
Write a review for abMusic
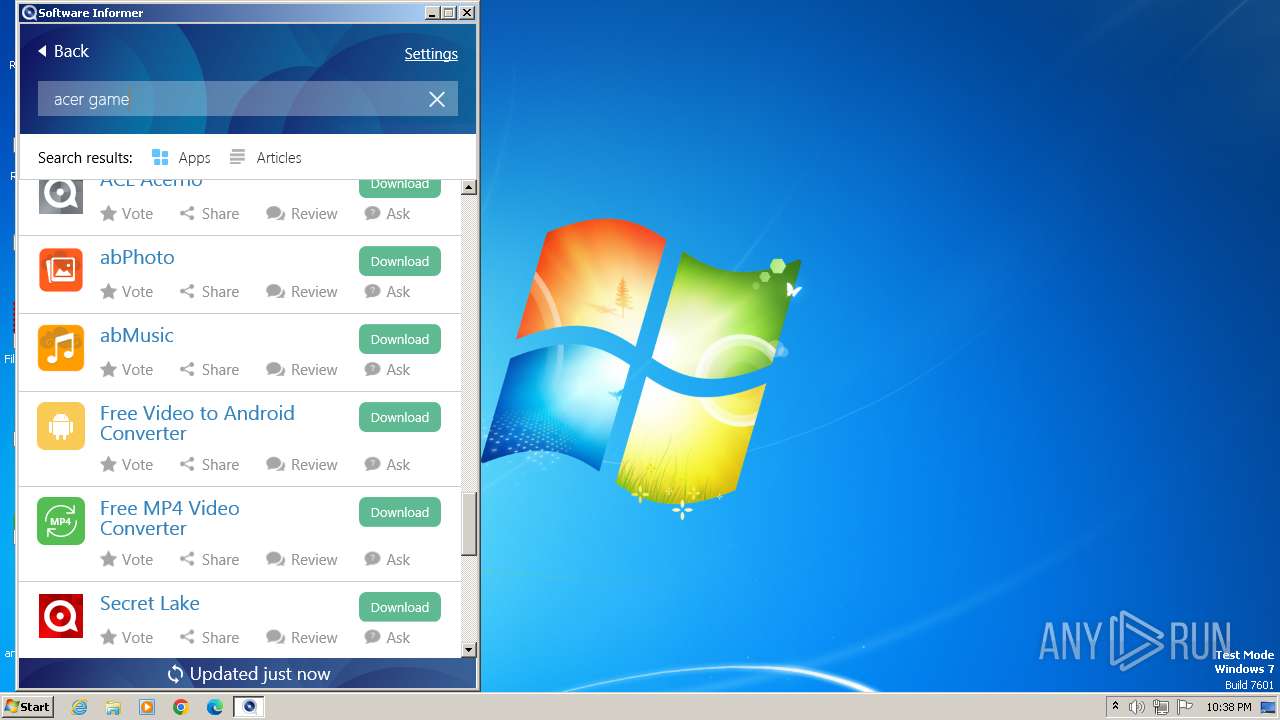pyautogui.click(x=302, y=370)
